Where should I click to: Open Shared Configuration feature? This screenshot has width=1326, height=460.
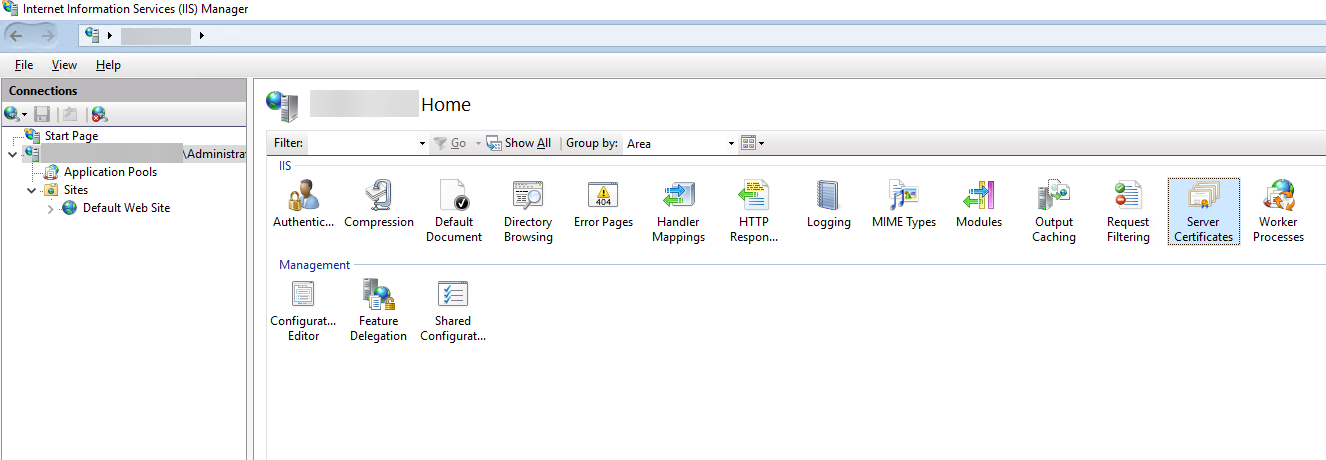tap(453, 311)
